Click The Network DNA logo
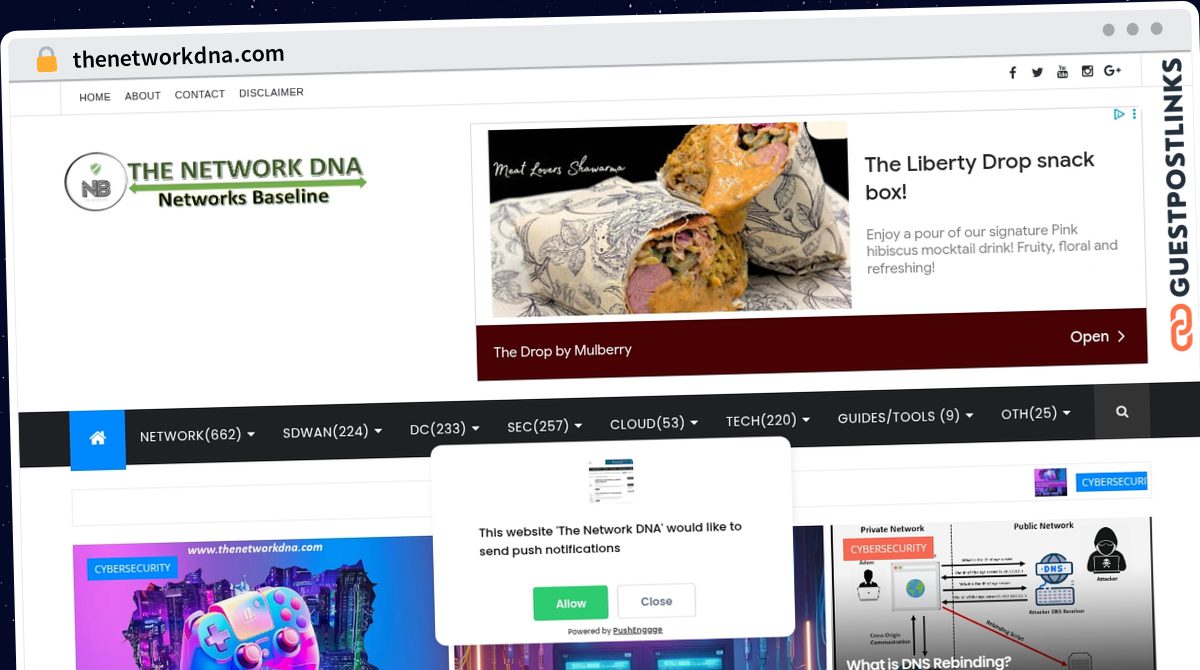Screen dimensions: 1200x670 coord(216,182)
